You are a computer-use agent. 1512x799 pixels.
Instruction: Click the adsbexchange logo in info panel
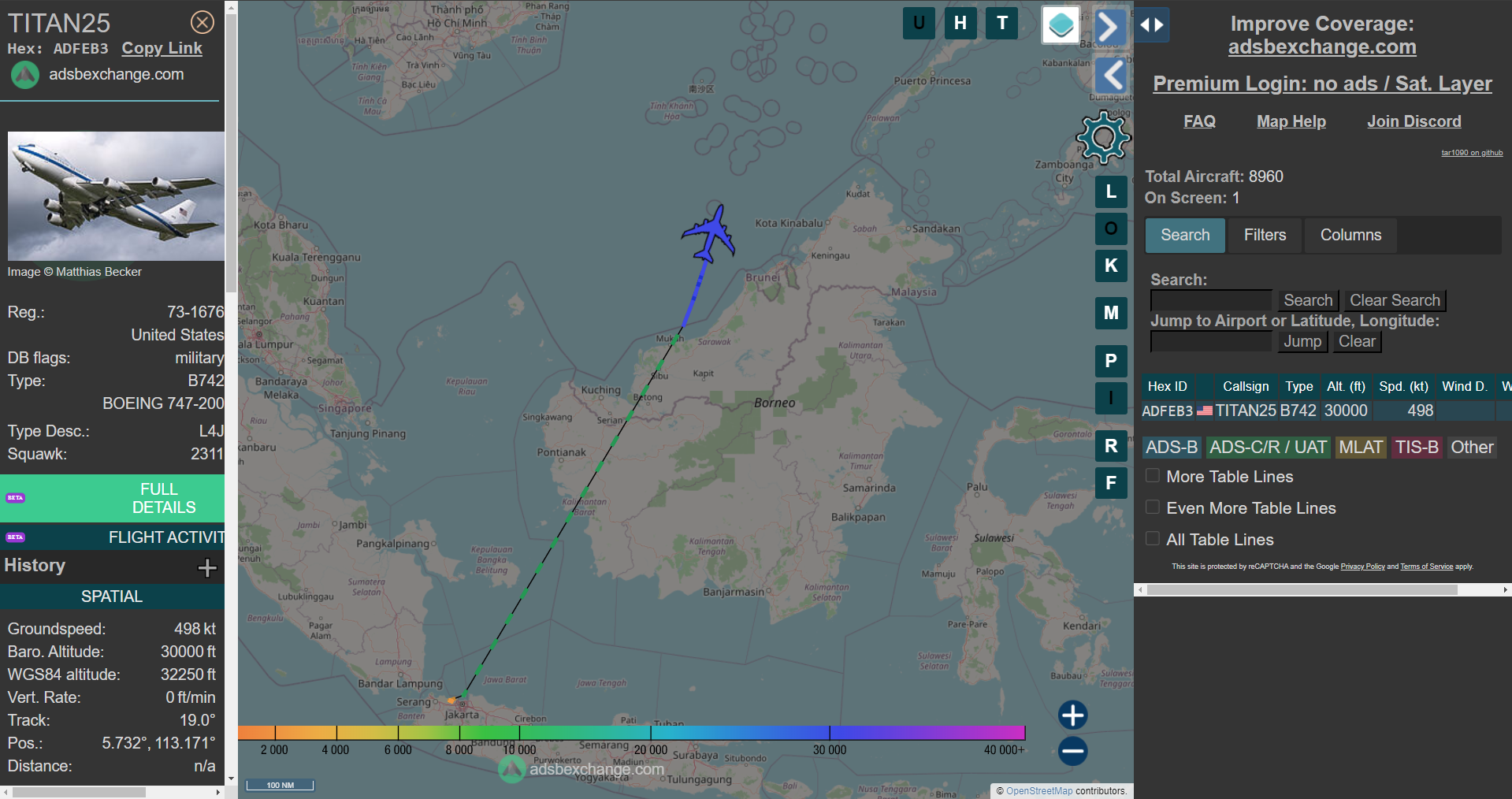click(x=24, y=75)
